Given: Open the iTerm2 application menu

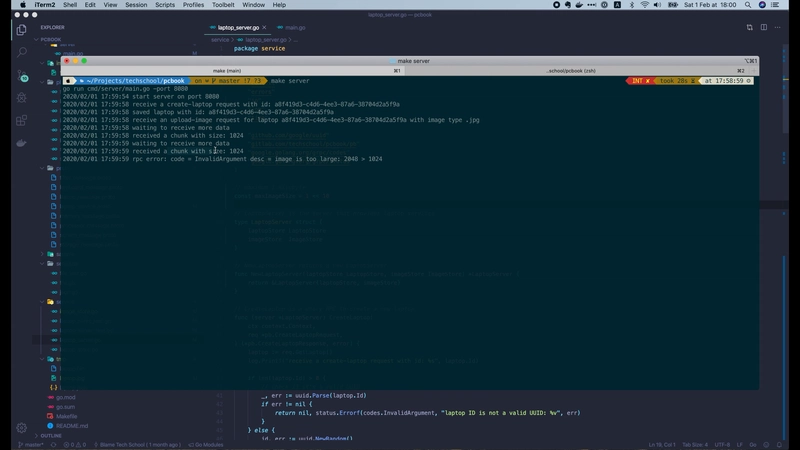Looking at the screenshot, I should pos(45,5).
